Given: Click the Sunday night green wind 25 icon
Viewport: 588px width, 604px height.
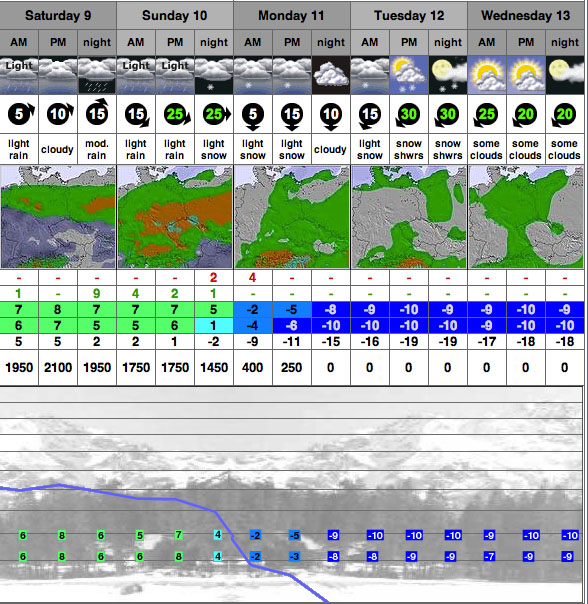Looking at the screenshot, I should coord(216,114).
